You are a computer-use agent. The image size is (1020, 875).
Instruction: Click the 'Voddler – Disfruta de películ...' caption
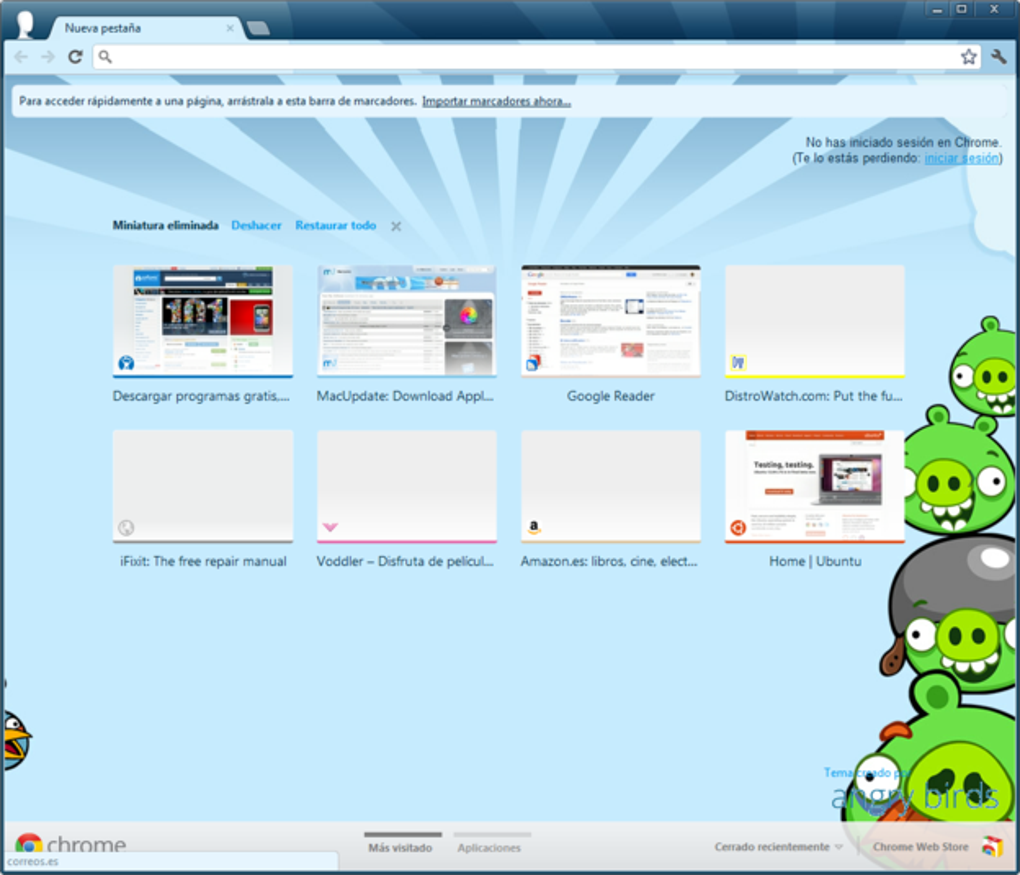(405, 561)
